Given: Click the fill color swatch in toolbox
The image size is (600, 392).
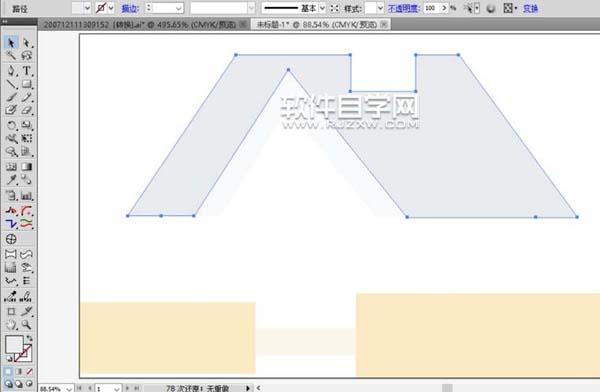Looking at the screenshot, I should 14,344.
